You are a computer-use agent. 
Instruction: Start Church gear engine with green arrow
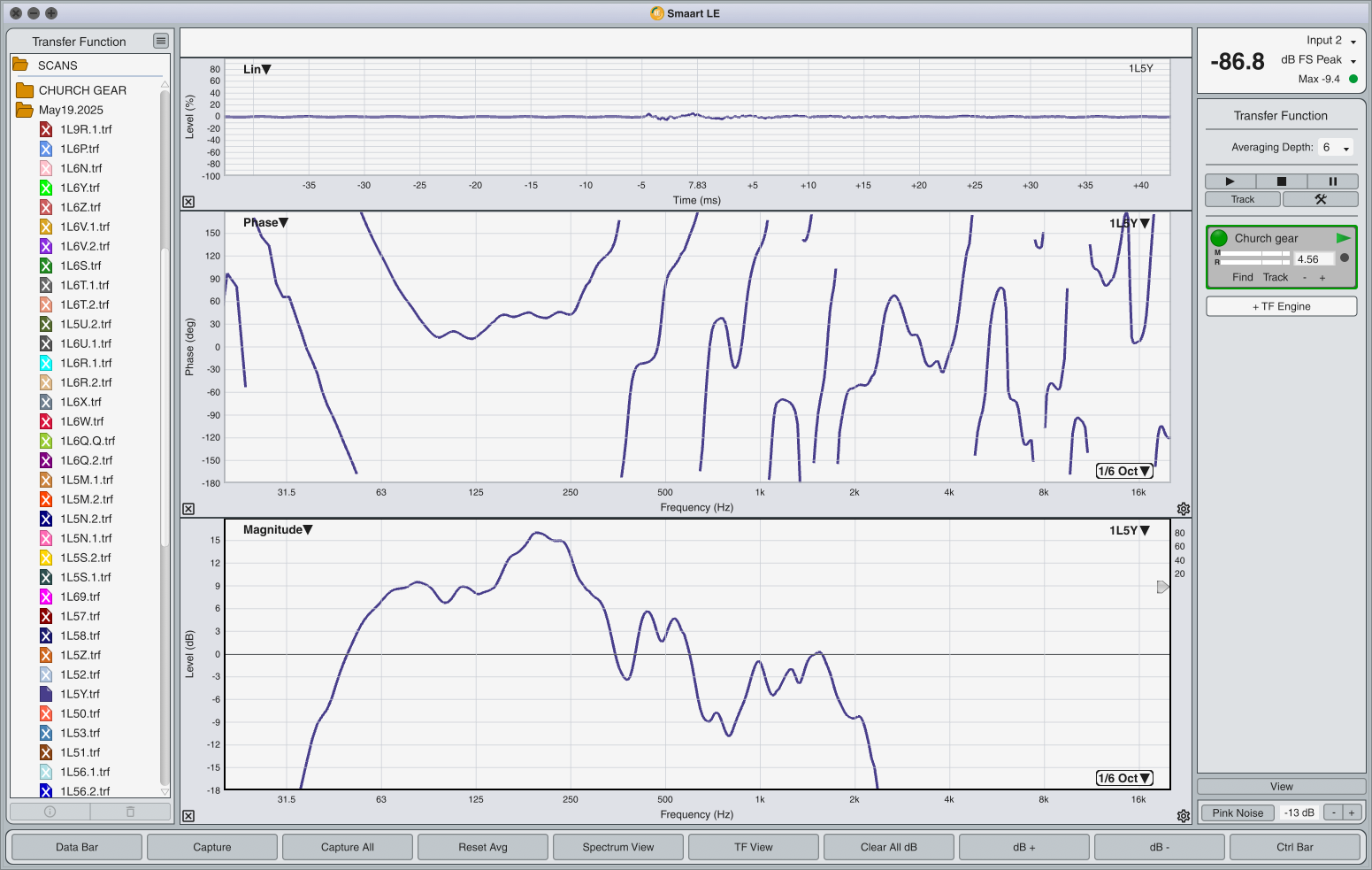point(1343,238)
